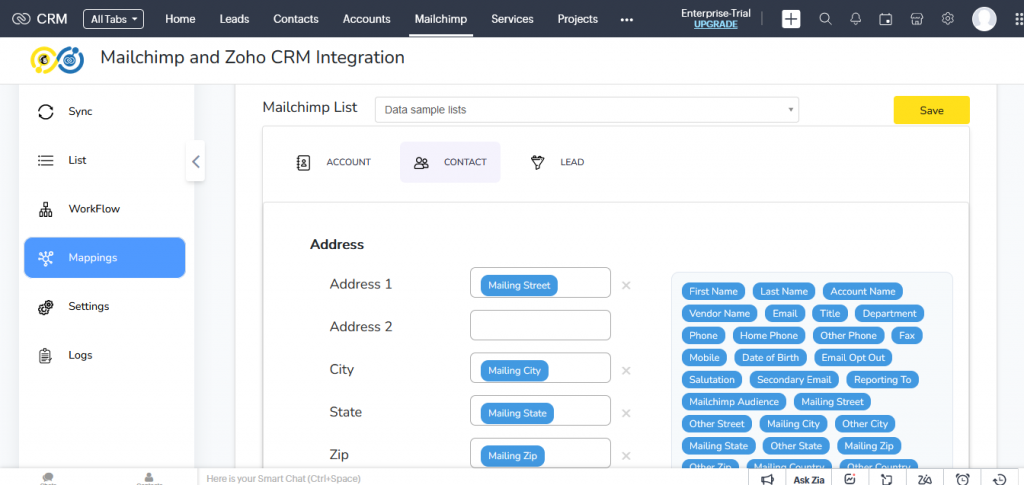
Task: Go to the Projects tab
Action: [577, 19]
